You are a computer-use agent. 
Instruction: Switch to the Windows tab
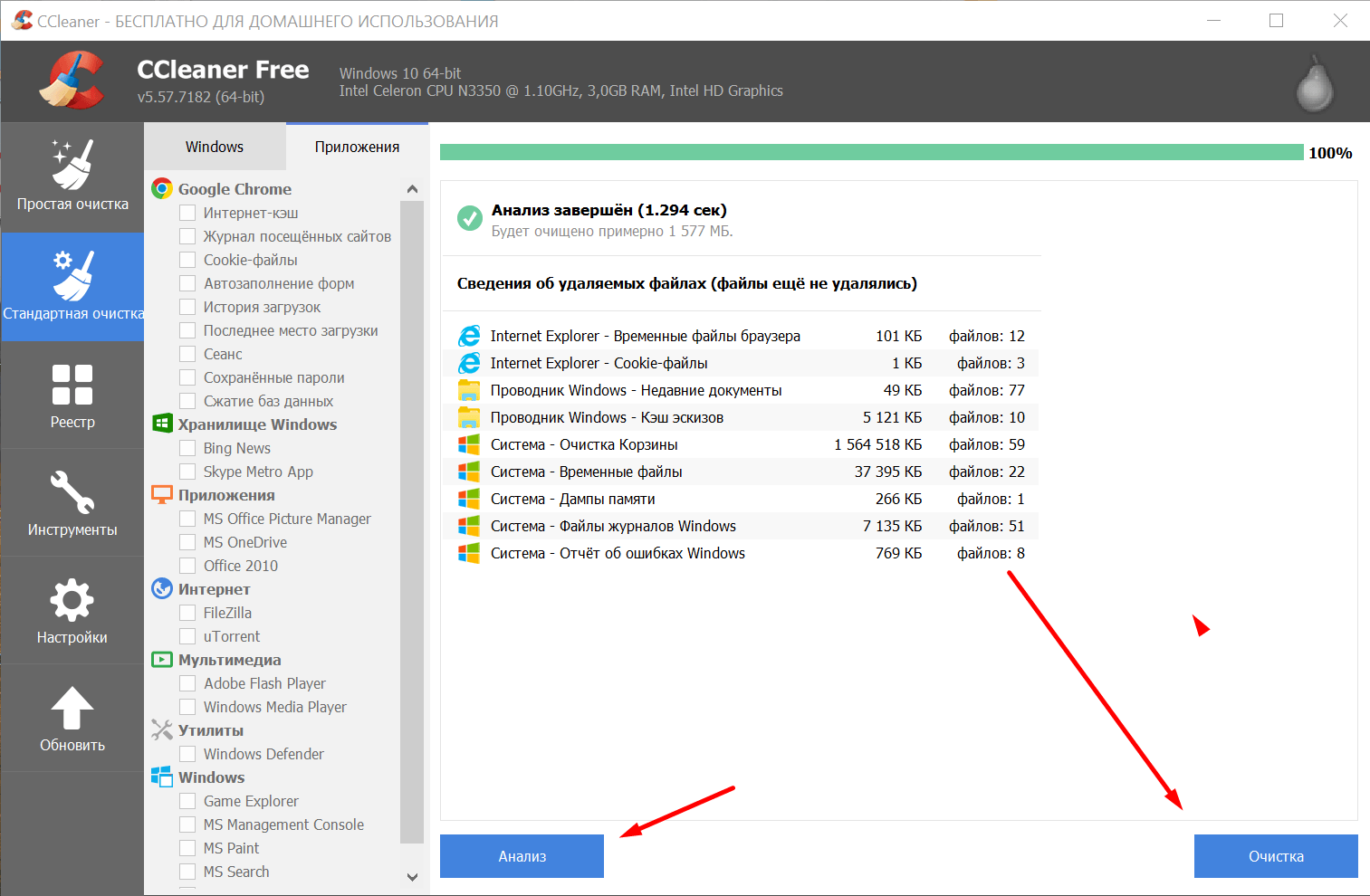tap(215, 147)
